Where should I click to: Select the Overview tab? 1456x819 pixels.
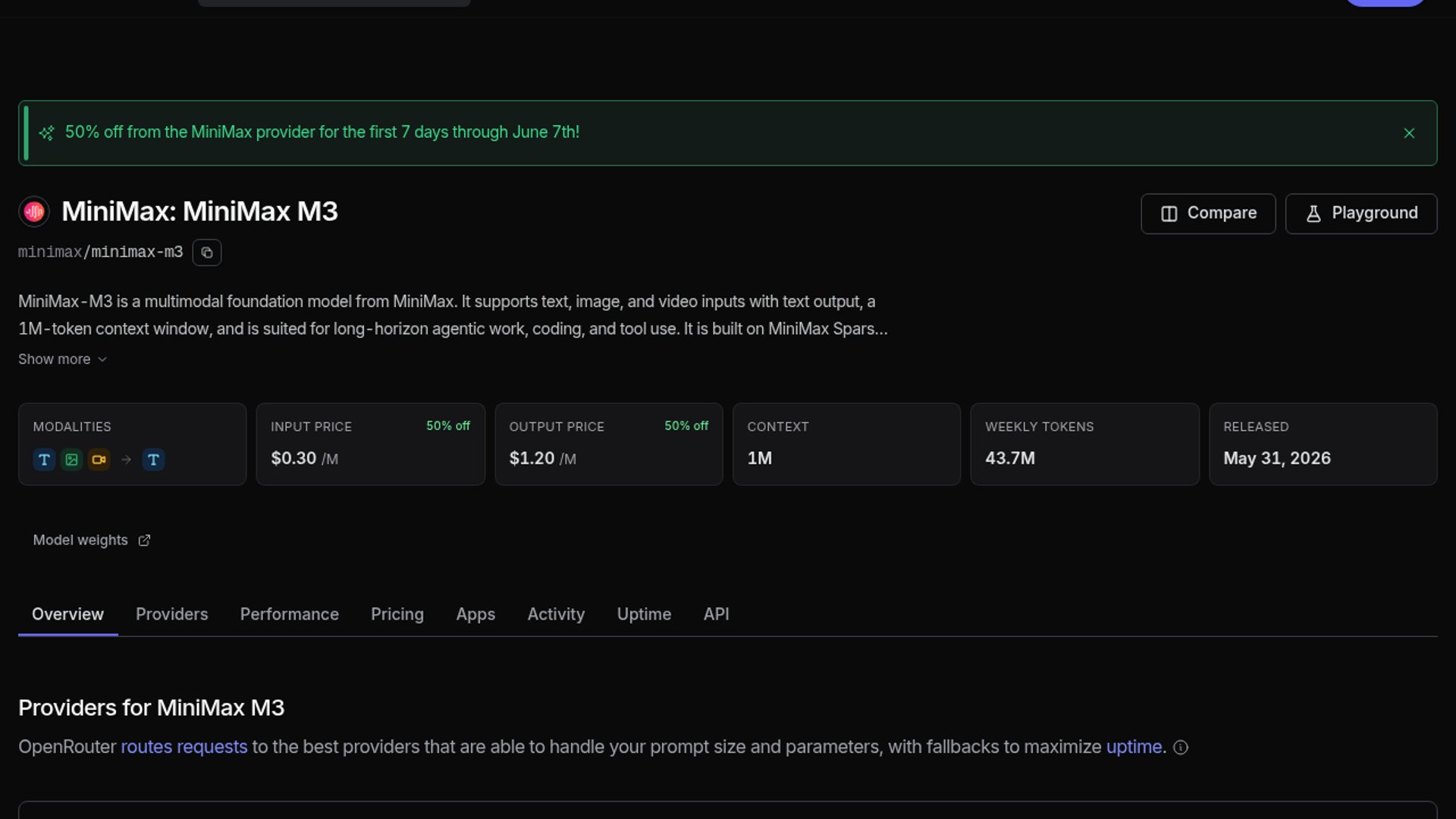point(67,614)
